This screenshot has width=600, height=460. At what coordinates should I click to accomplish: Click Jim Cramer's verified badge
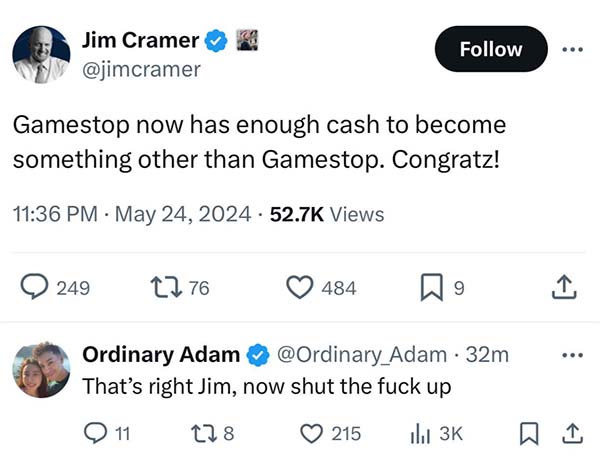[216, 40]
